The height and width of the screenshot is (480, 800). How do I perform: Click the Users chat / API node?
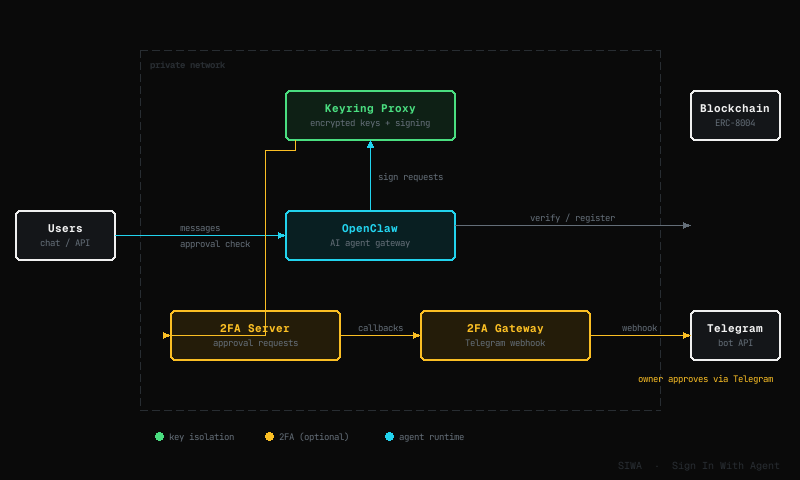(x=65, y=235)
